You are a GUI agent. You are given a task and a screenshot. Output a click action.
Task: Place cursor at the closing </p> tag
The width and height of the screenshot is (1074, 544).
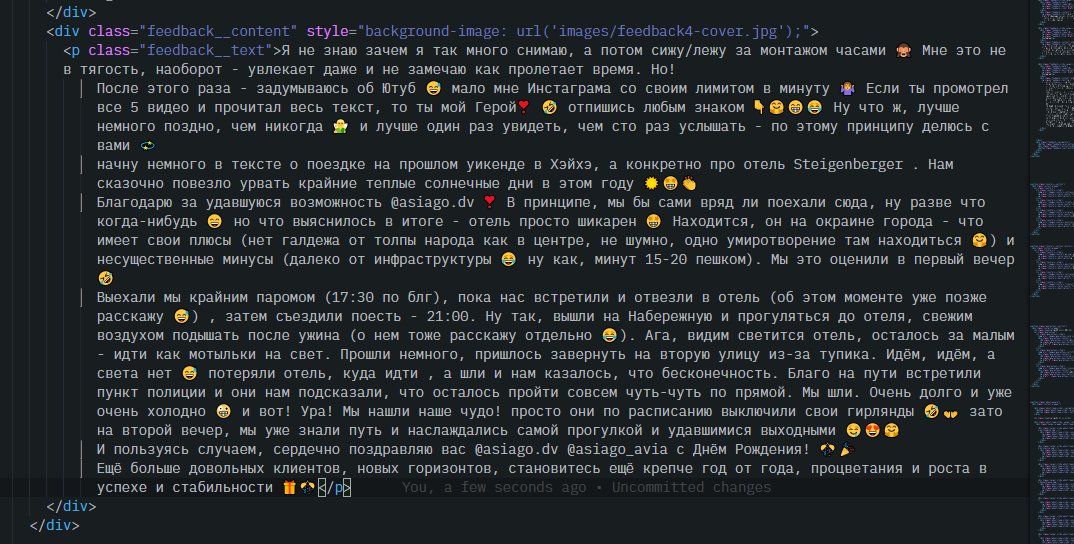(334, 488)
